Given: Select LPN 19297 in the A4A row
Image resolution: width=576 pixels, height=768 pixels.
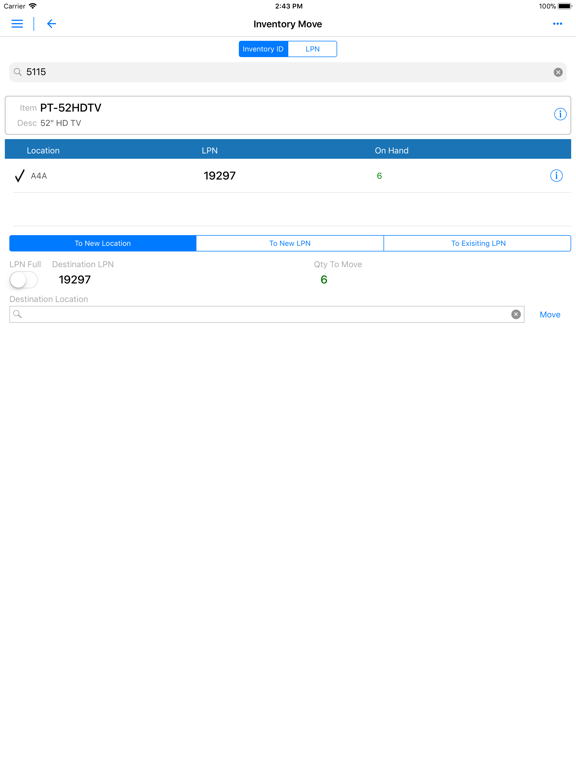Looking at the screenshot, I should click(x=219, y=176).
